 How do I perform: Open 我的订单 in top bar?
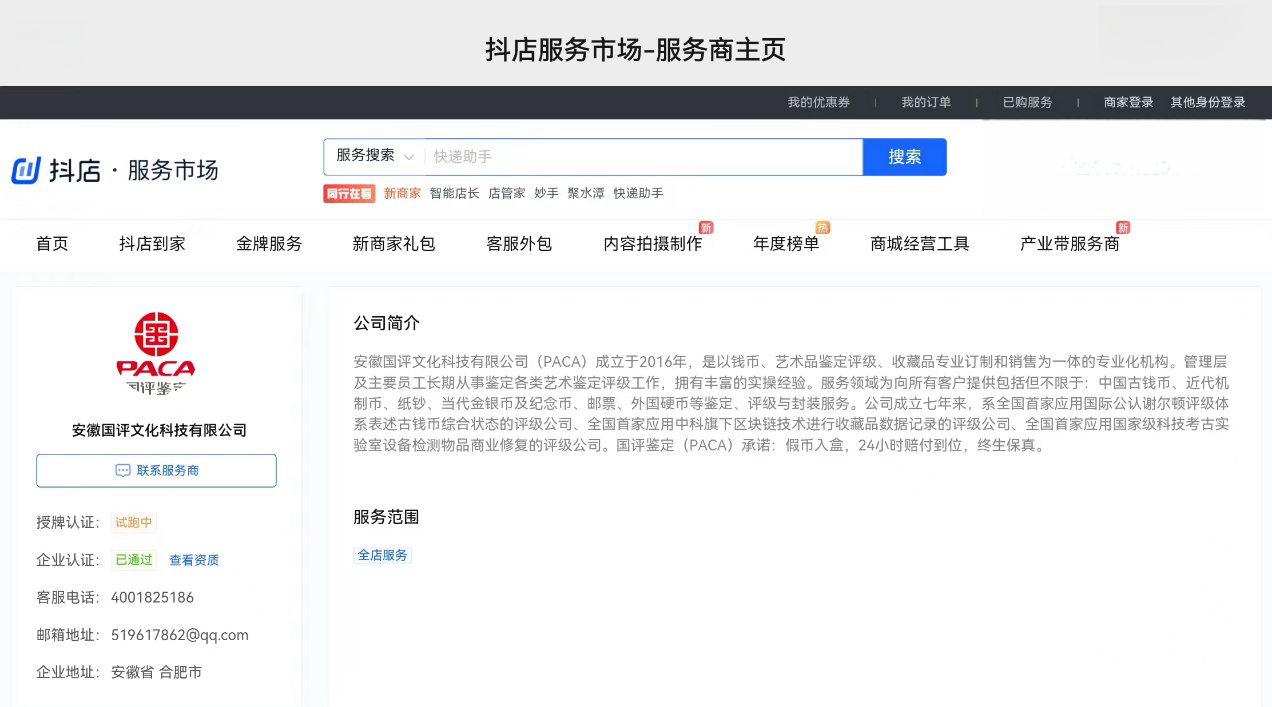(x=926, y=102)
